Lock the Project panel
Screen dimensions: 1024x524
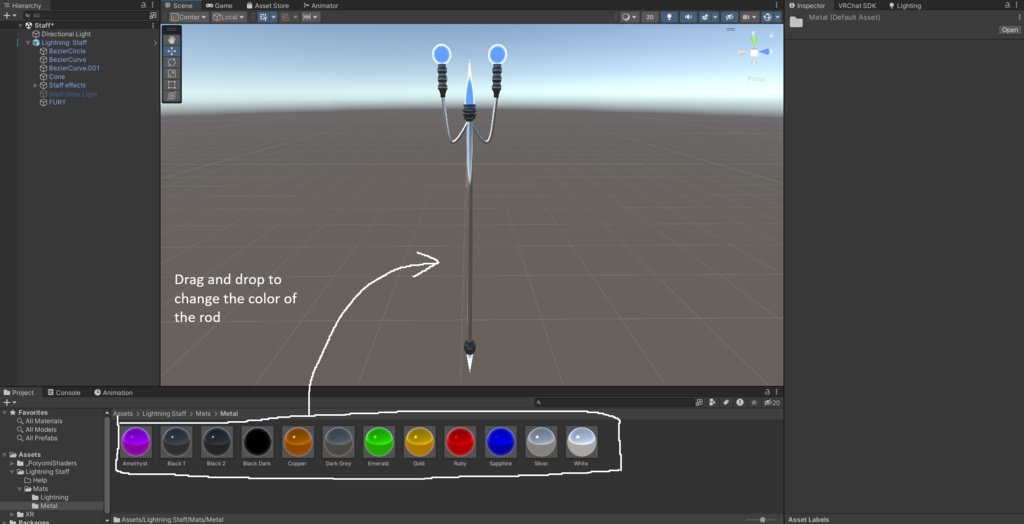(767, 392)
